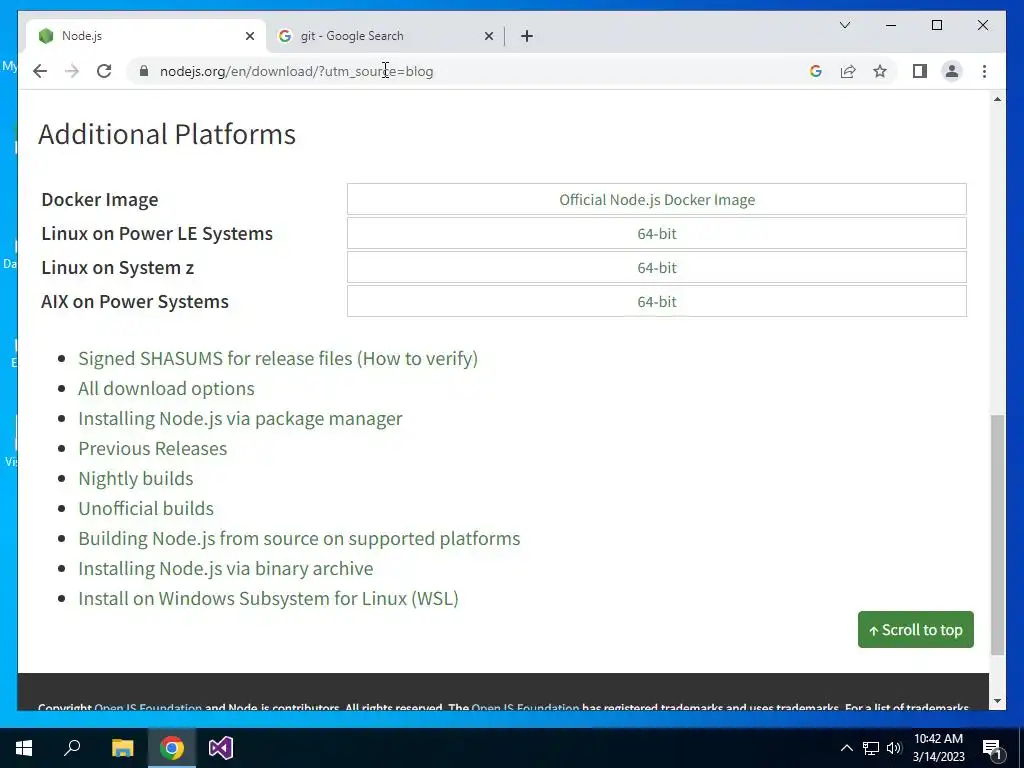The image size is (1024, 768).
Task: Click the Chrome taskbar icon
Action: pos(172,748)
